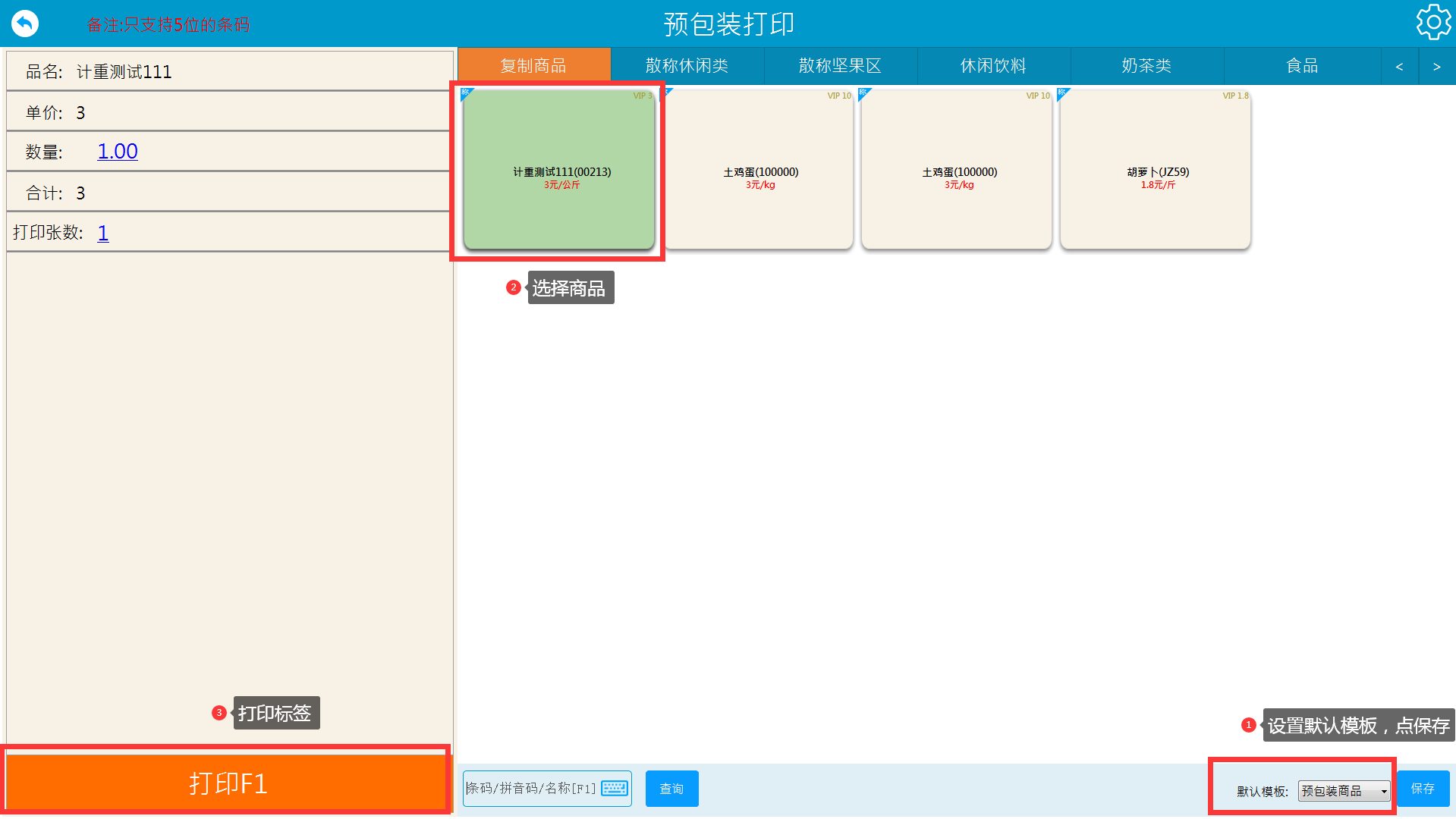Select the 计重测试111 product card
Viewport: 1456px width, 819px height.
pyautogui.click(x=559, y=170)
